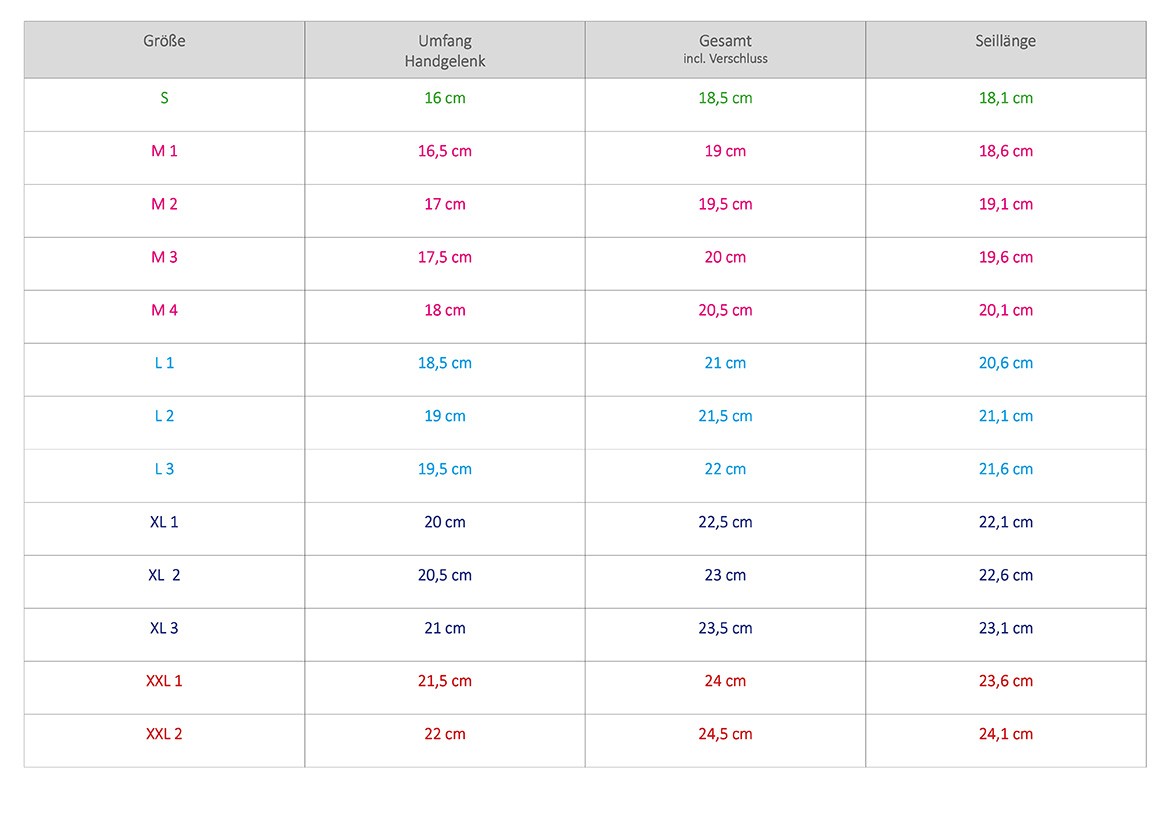Click the 17 cm wrist value
1160x827 pixels.
(x=445, y=204)
